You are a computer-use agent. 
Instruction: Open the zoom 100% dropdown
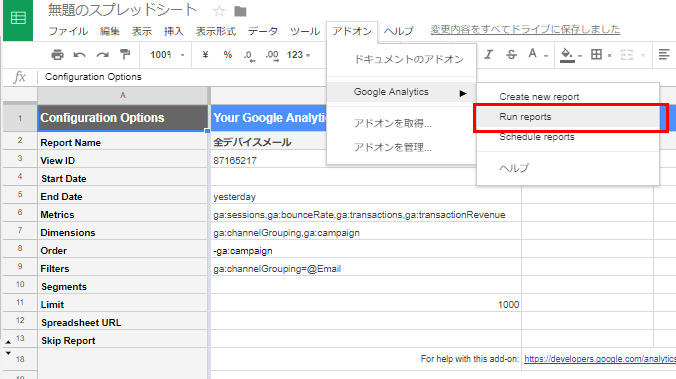click(x=167, y=55)
